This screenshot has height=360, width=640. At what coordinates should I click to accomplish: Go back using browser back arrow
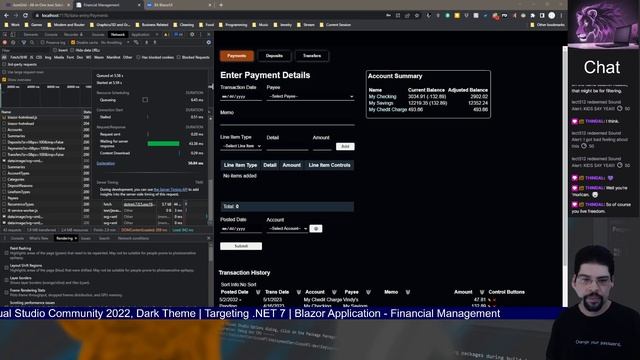[7, 16]
